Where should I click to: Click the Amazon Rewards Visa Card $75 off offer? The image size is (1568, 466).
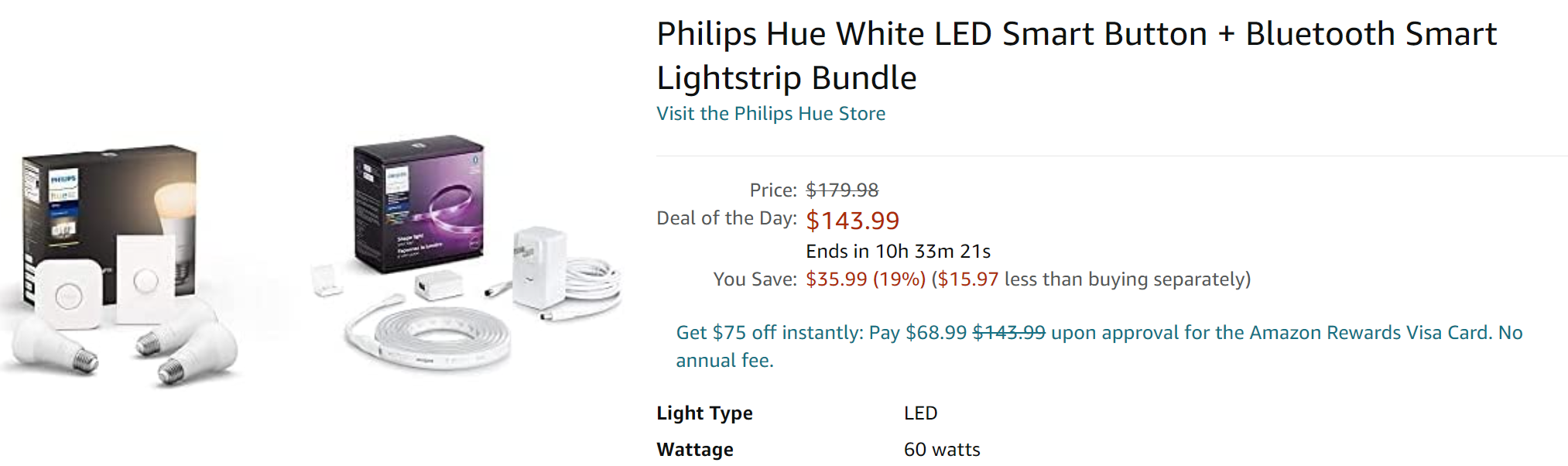click(x=1099, y=346)
